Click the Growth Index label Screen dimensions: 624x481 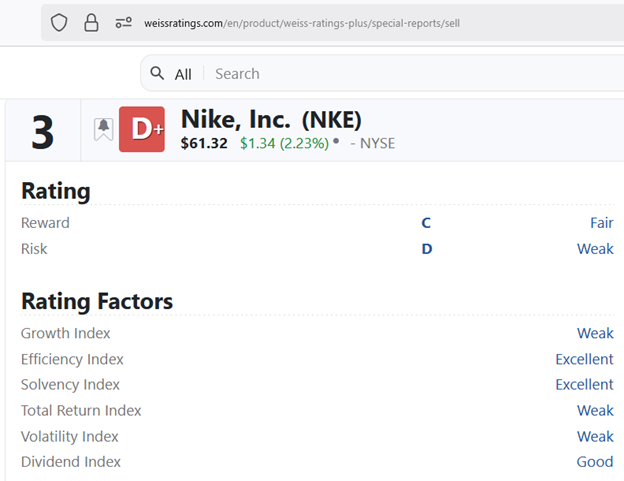tap(65, 333)
